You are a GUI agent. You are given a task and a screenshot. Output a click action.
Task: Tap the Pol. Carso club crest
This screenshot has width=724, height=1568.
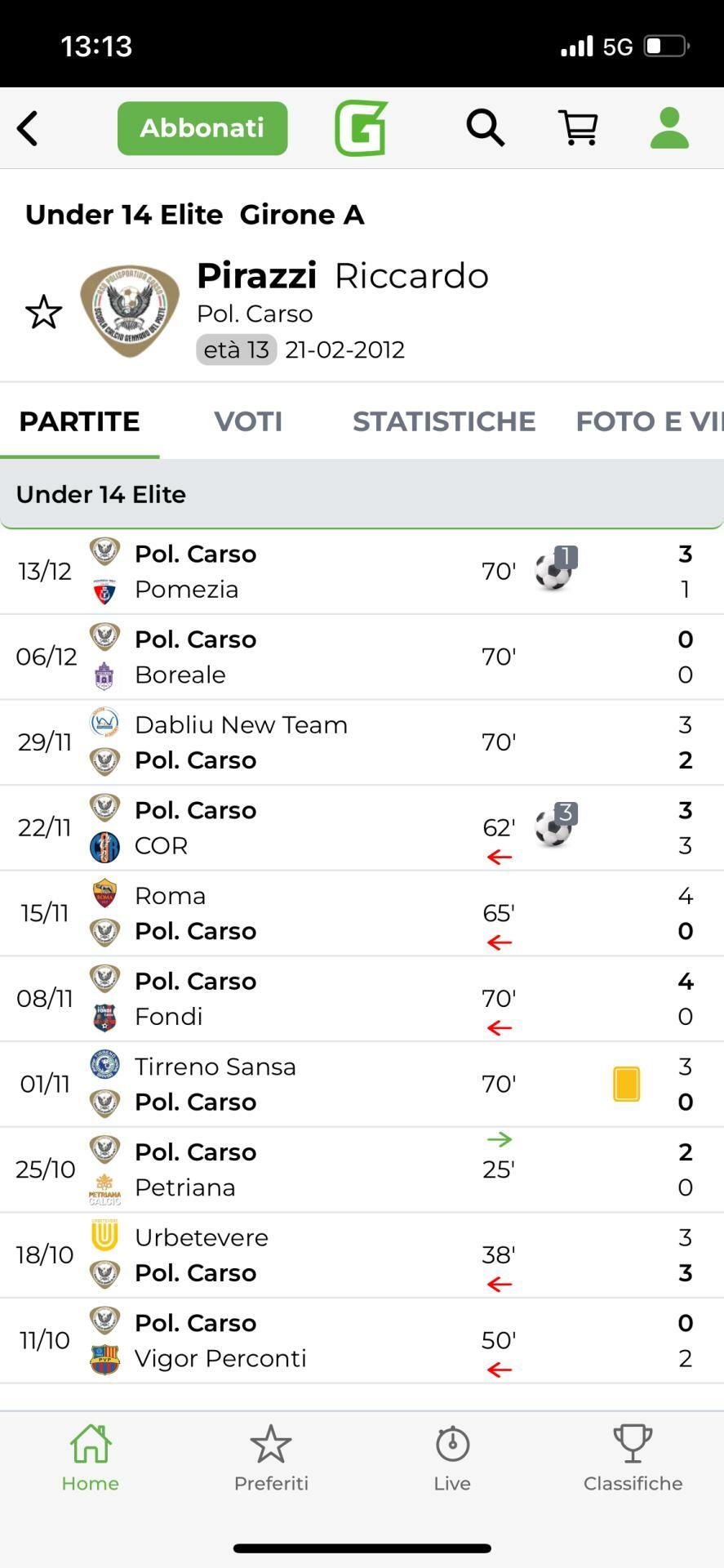(x=130, y=310)
